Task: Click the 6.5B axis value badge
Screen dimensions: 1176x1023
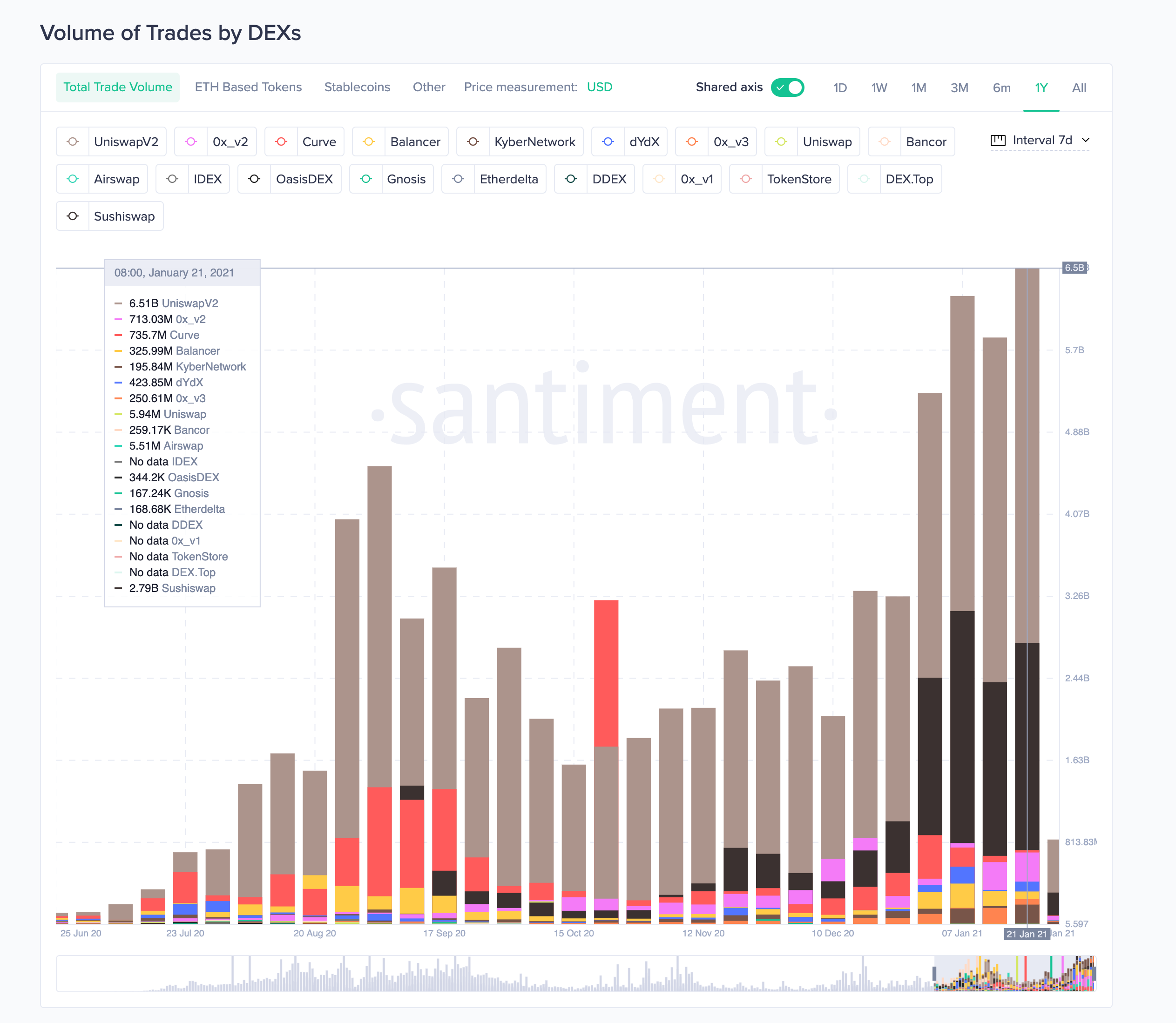Action: tap(1074, 268)
